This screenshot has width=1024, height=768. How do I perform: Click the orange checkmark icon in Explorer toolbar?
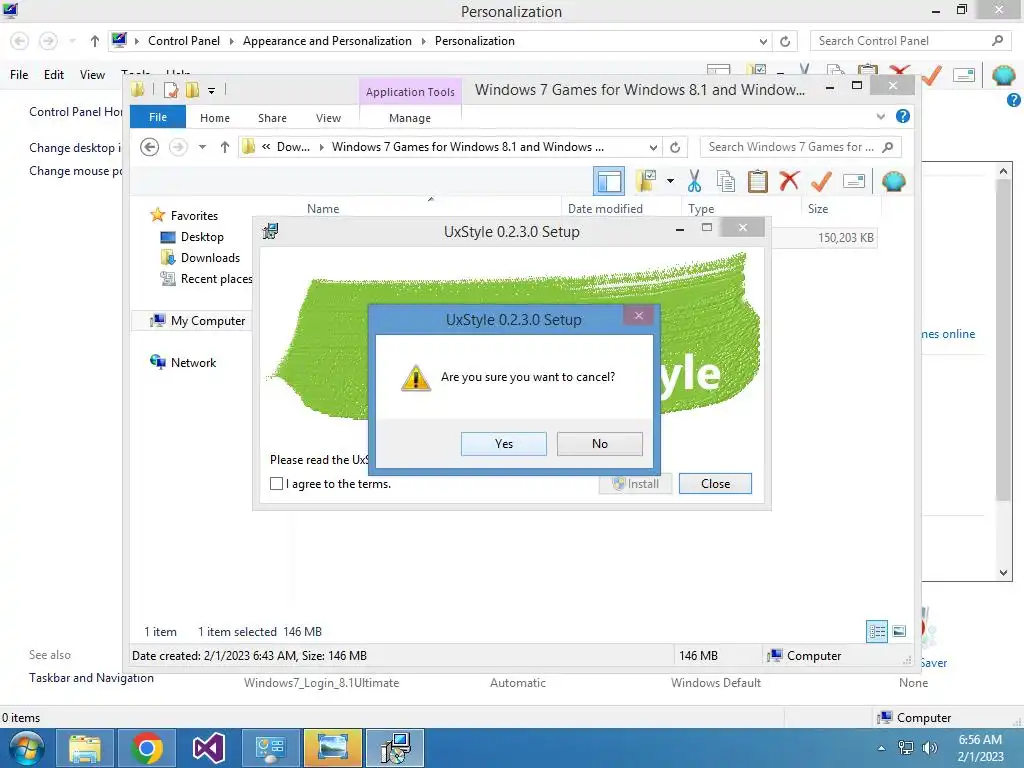821,180
